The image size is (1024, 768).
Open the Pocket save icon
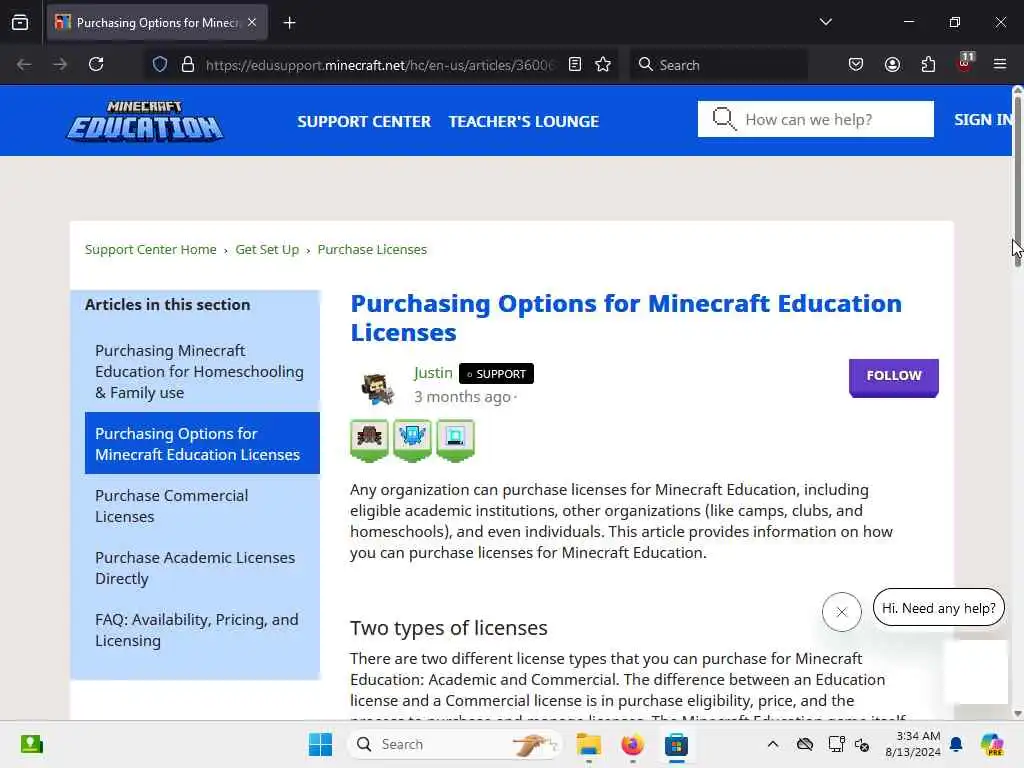tap(856, 64)
